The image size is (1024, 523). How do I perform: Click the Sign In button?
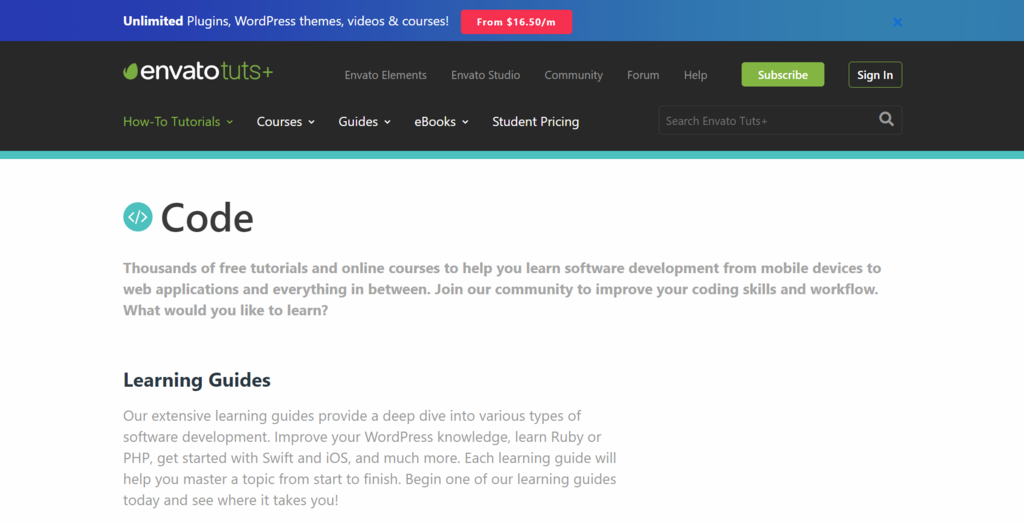click(874, 74)
